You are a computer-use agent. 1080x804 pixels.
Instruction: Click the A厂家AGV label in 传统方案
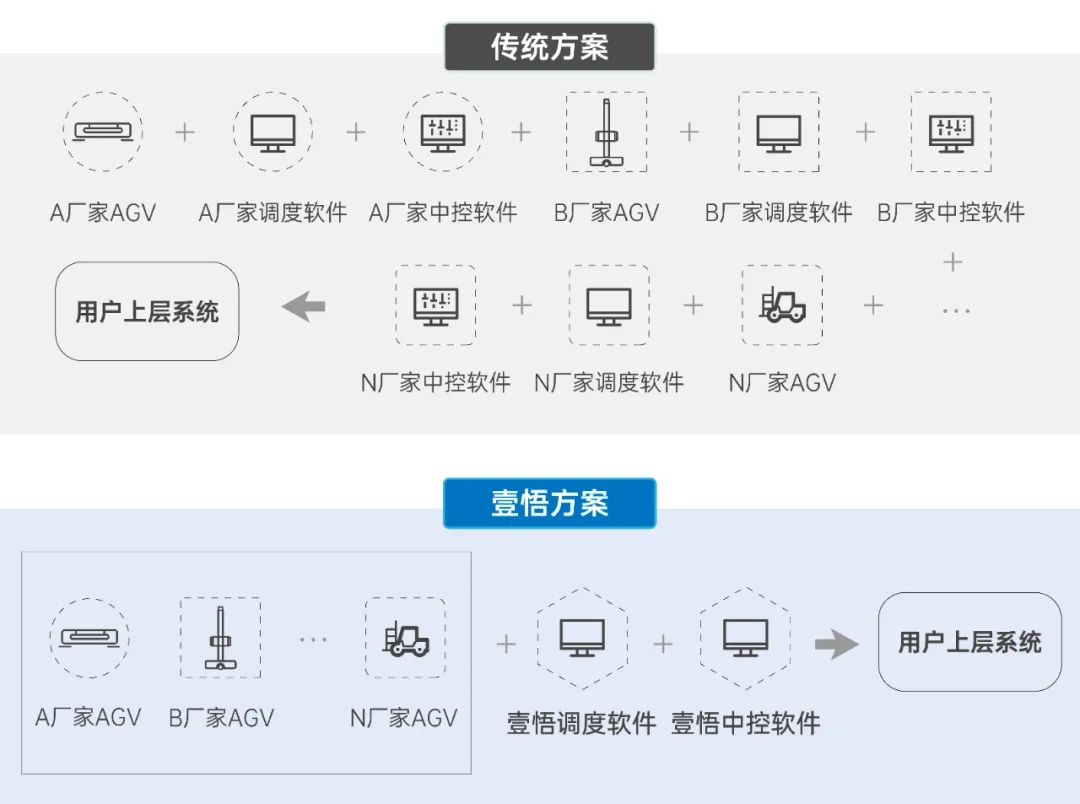click(103, 212)
